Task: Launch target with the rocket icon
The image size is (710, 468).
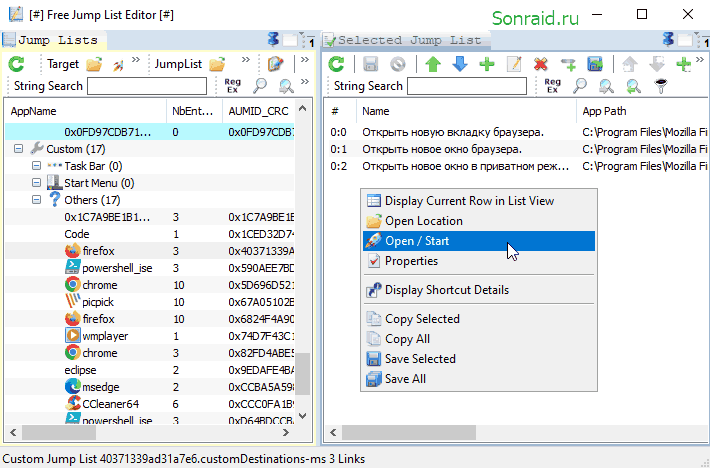Action: pyautogui.click(x=118, y=65)
